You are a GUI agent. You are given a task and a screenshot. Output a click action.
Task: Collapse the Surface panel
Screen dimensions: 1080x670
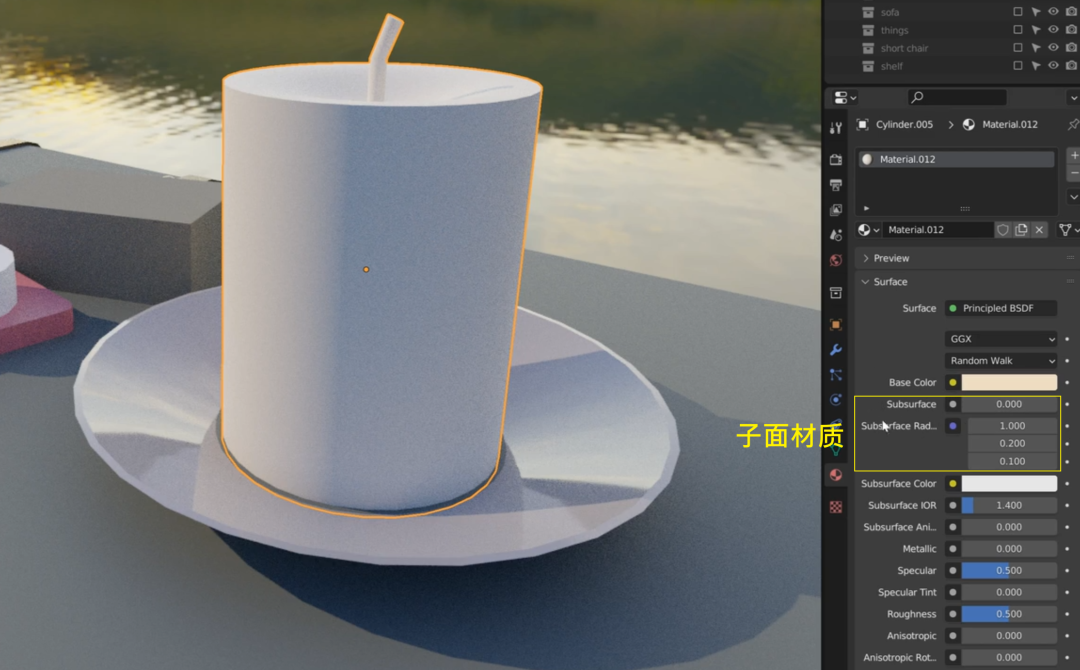pos(866,282)
